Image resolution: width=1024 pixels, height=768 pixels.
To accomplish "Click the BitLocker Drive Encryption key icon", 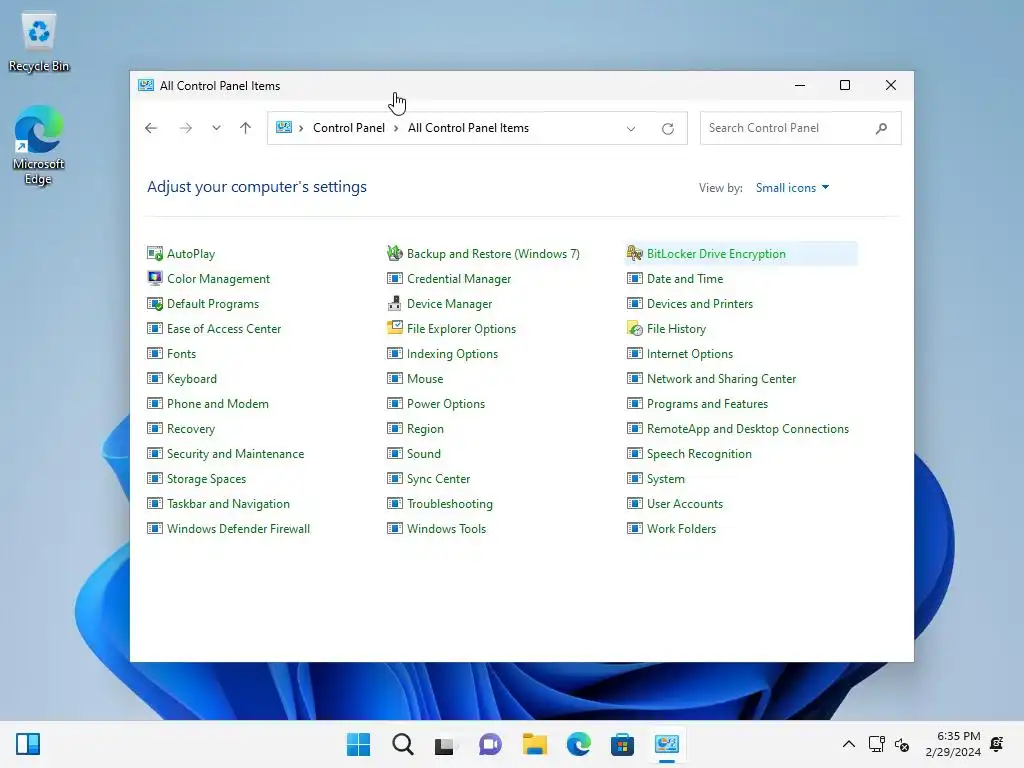I will tap(635, 253).
